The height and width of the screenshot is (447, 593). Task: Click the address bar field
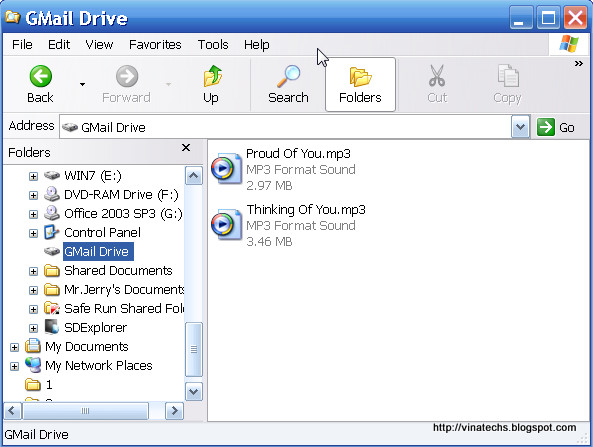click(285, 127)
